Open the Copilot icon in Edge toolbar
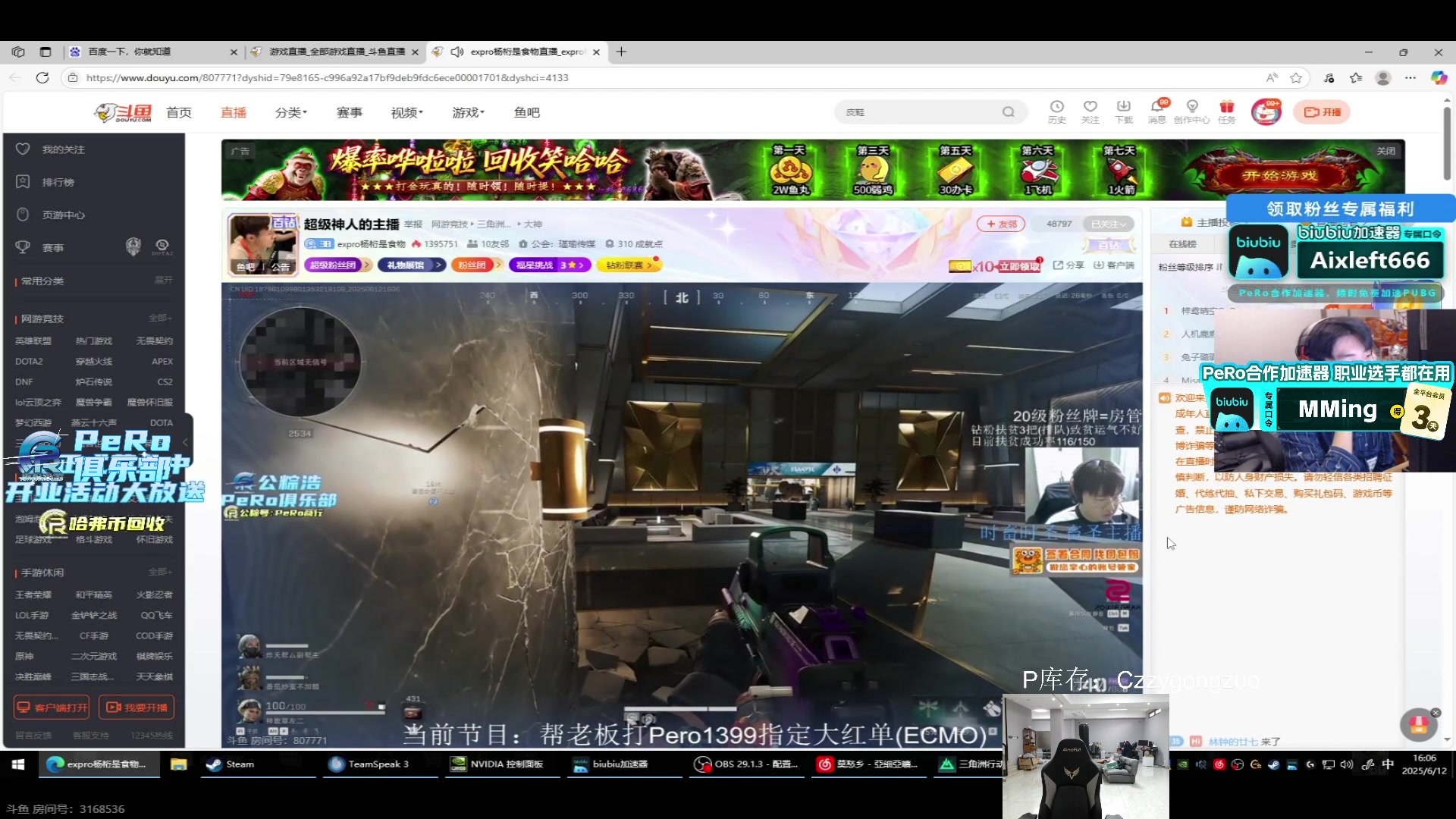Viewport: 1456px width, 819px height. [1439, 77]
